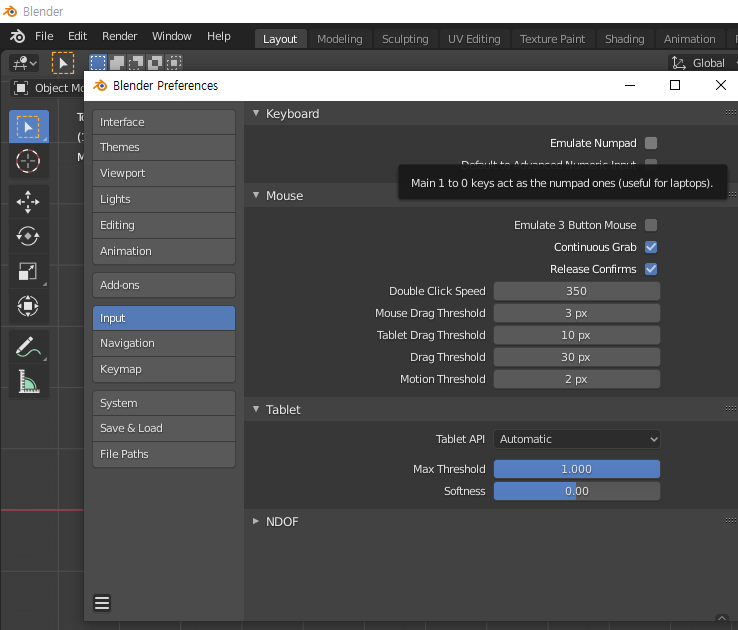738x630 pixels.
Task: Click Tablet Drag Threshold field
Action: pyautogui.click(x=577, y=335)
